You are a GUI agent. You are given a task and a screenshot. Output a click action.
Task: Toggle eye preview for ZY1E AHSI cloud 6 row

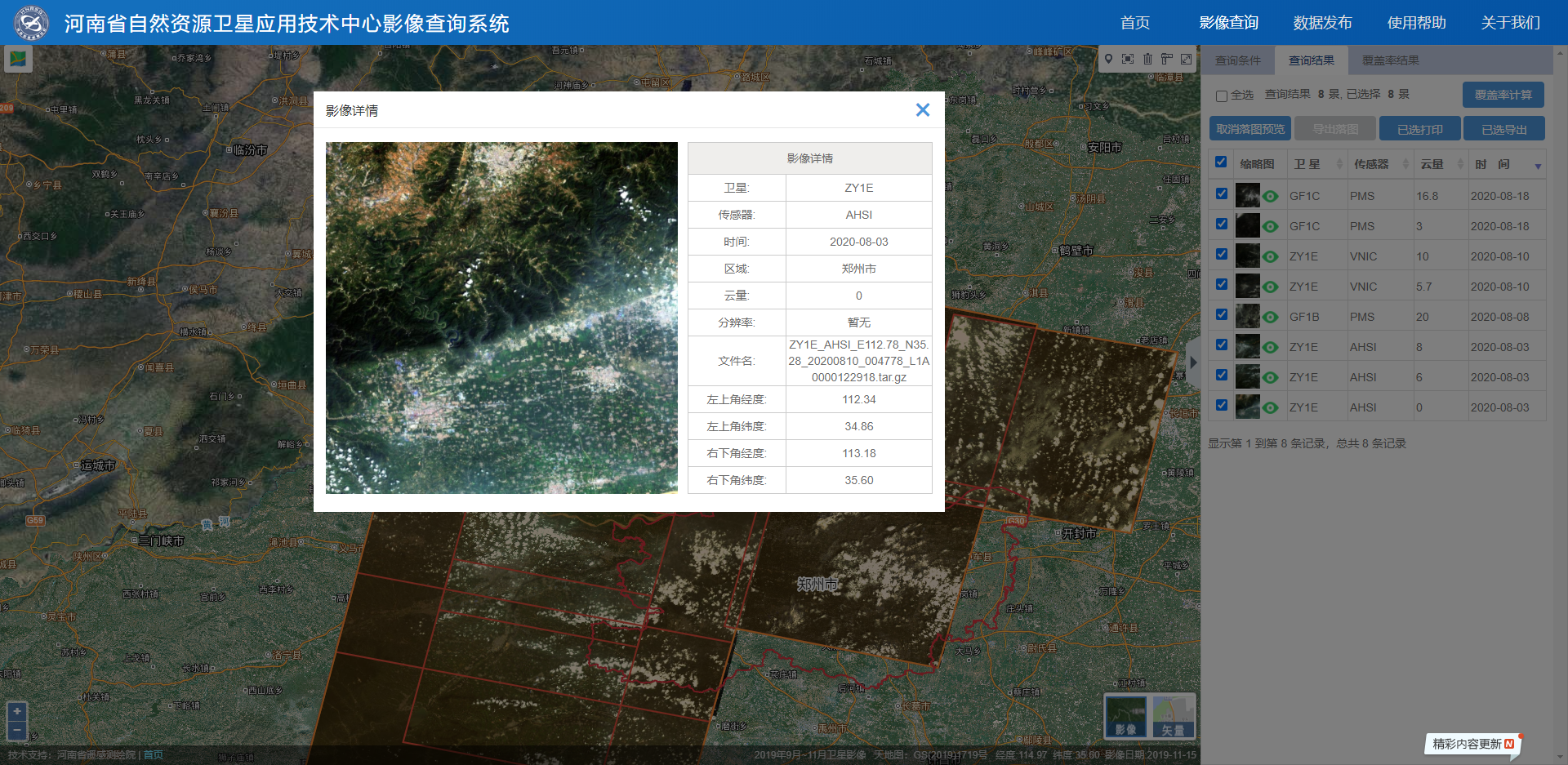1271,377
